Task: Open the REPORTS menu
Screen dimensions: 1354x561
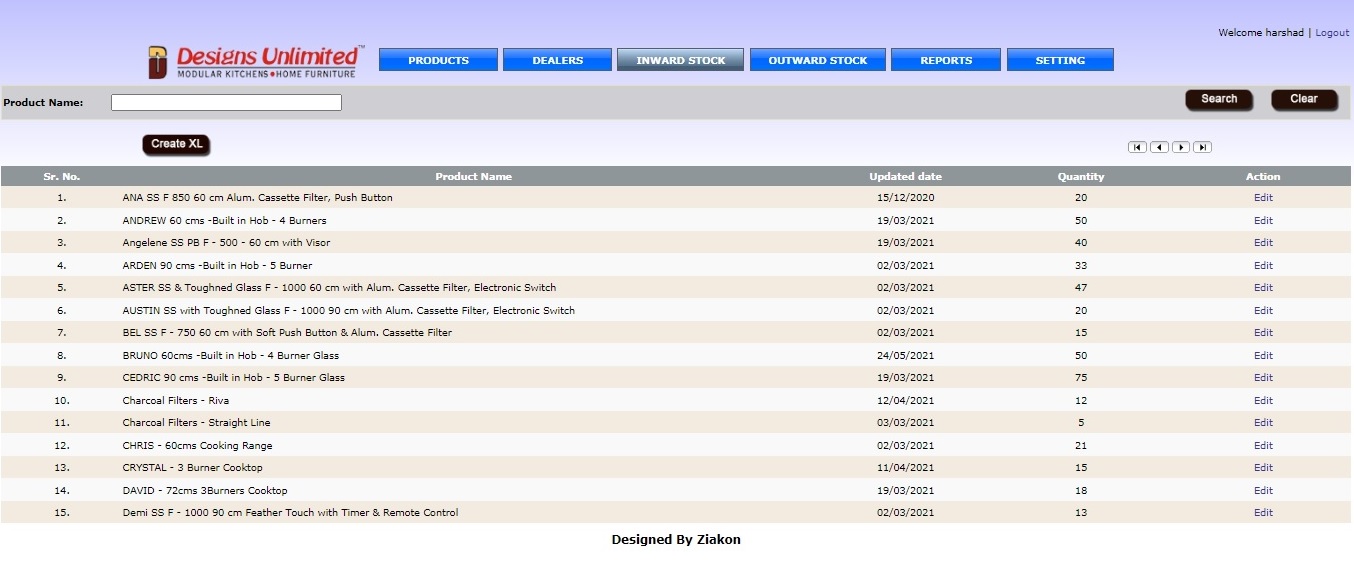Action: tap(946, 60)
